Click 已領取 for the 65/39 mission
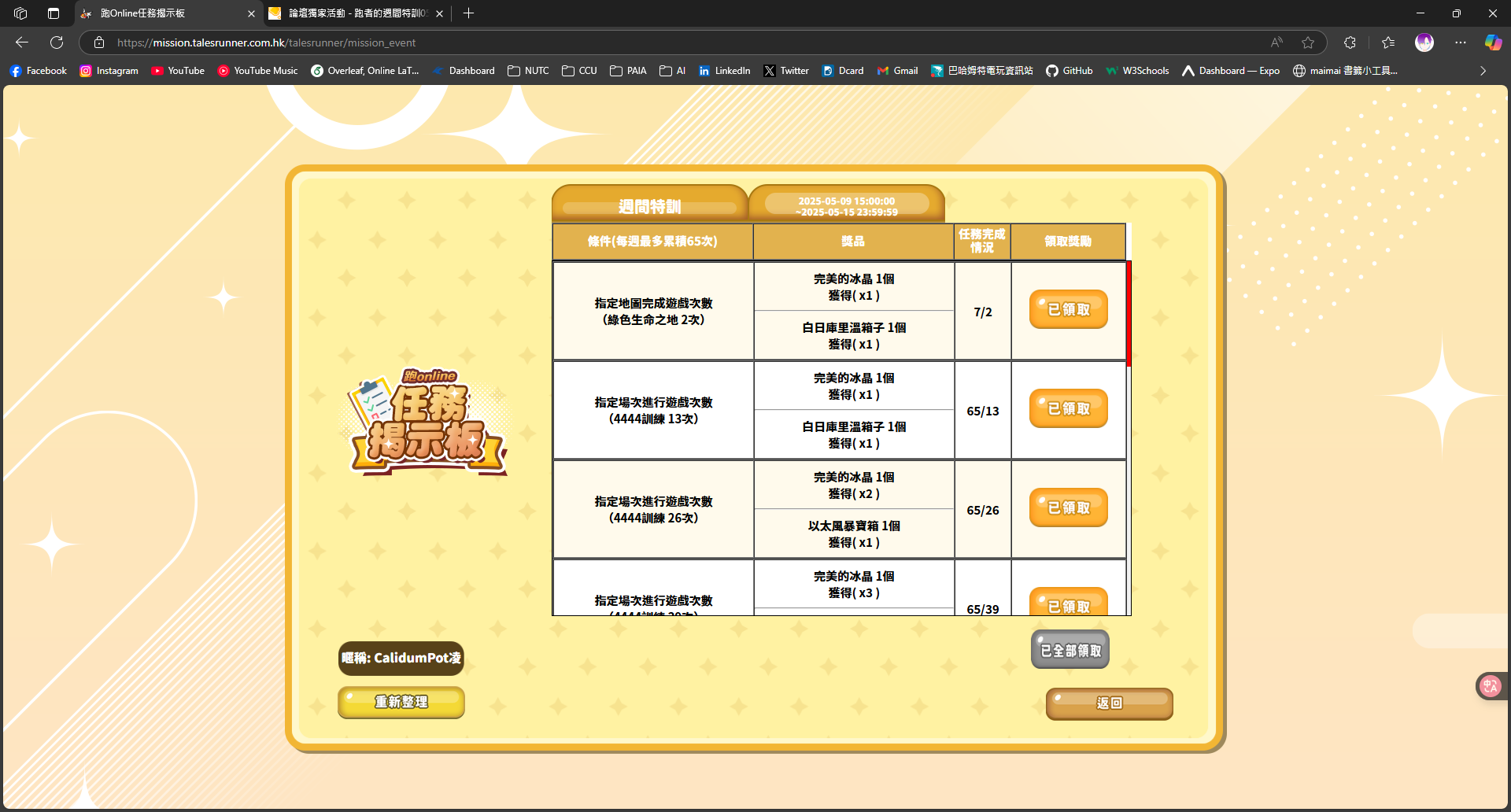This screenshot has height=812, width=1511. tap(1069, 603)
